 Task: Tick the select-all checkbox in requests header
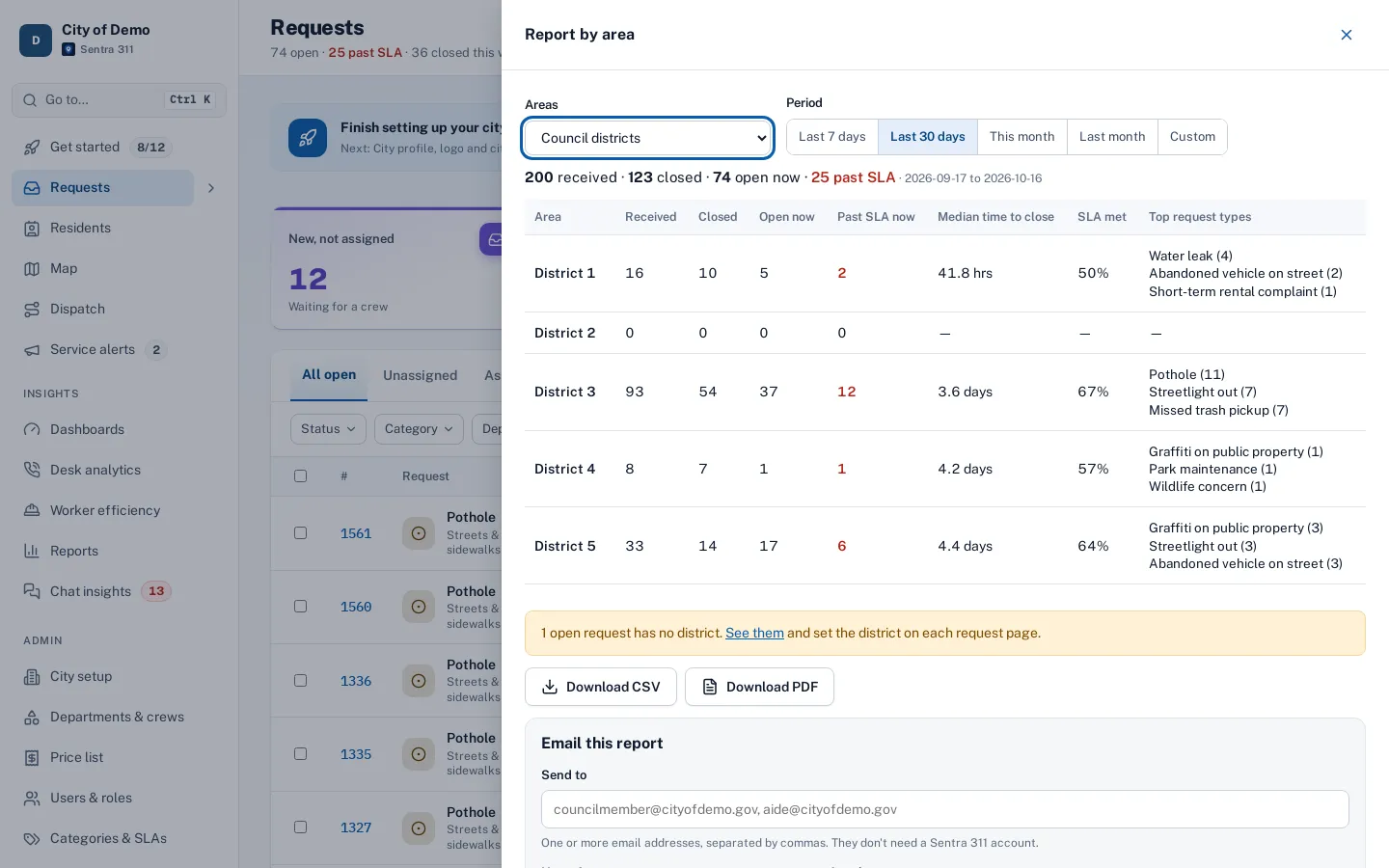(x=300, y=475)
